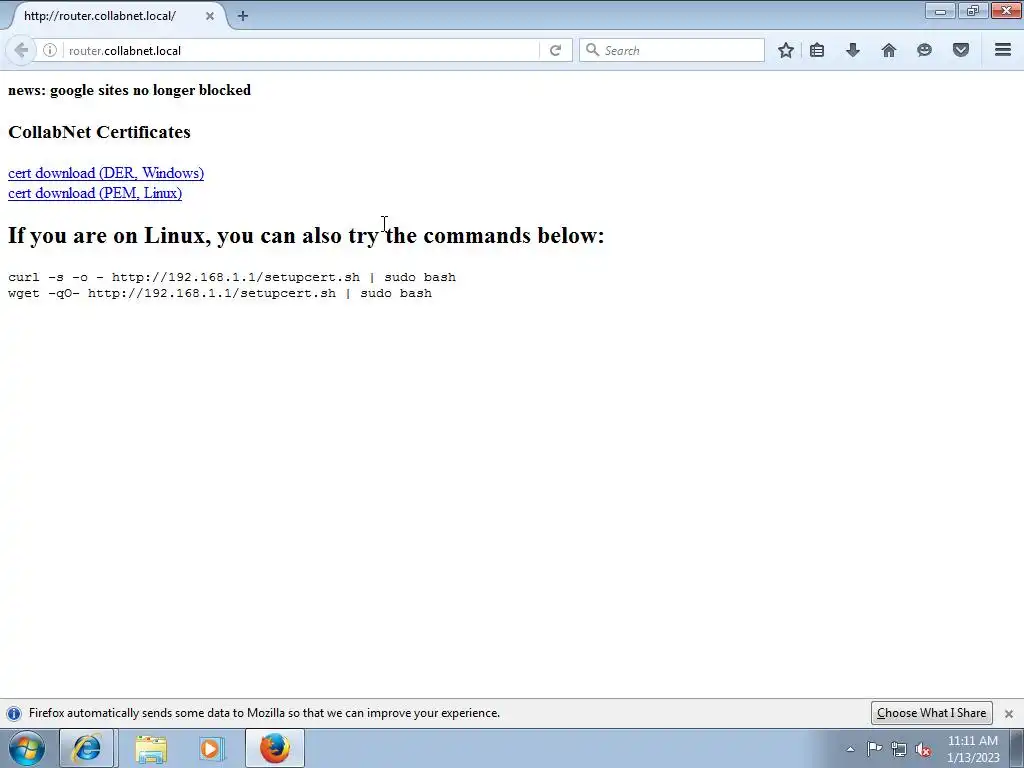Open Action Center flag icon
Image resolution: width=1024 pixels, height=768 pixels.
tap(874, 749)
